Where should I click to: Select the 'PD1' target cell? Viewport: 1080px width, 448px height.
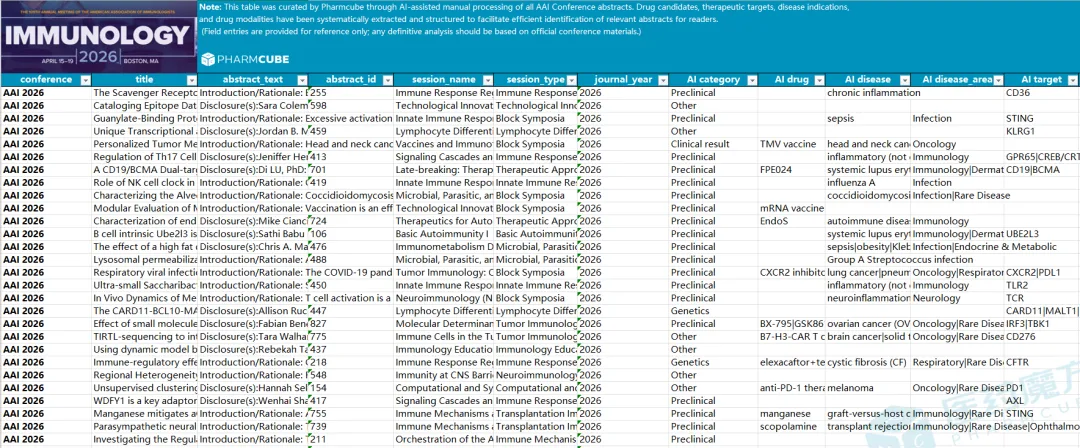1042,388
